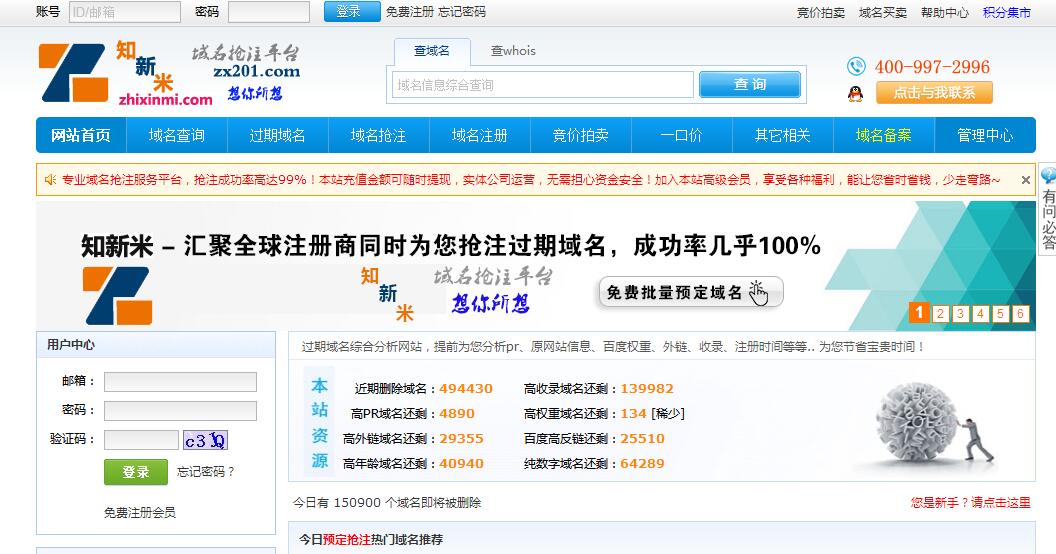Open 域名查询 nav item
This screenshot has width=1056, height=554.
177,135
